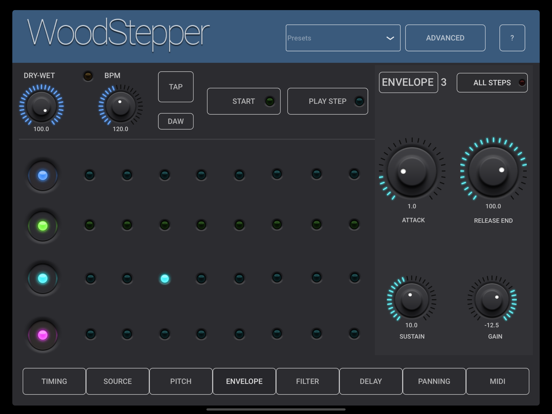Image resolution: width=552 pixels, height=414 pixels.
Task: Toggle step 8 in the cyan row
Action: pyautogui.click(x=355, y=277)
